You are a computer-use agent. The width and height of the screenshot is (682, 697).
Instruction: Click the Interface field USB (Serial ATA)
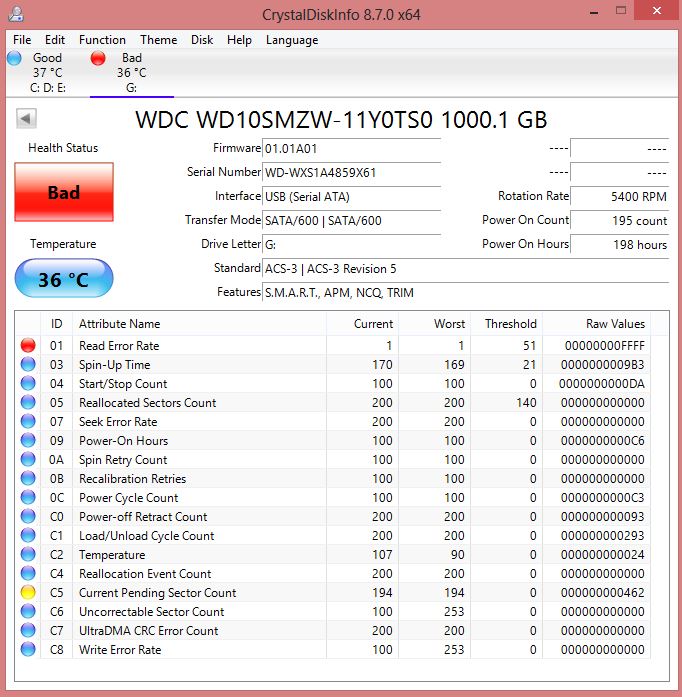[x=351, y=196]
